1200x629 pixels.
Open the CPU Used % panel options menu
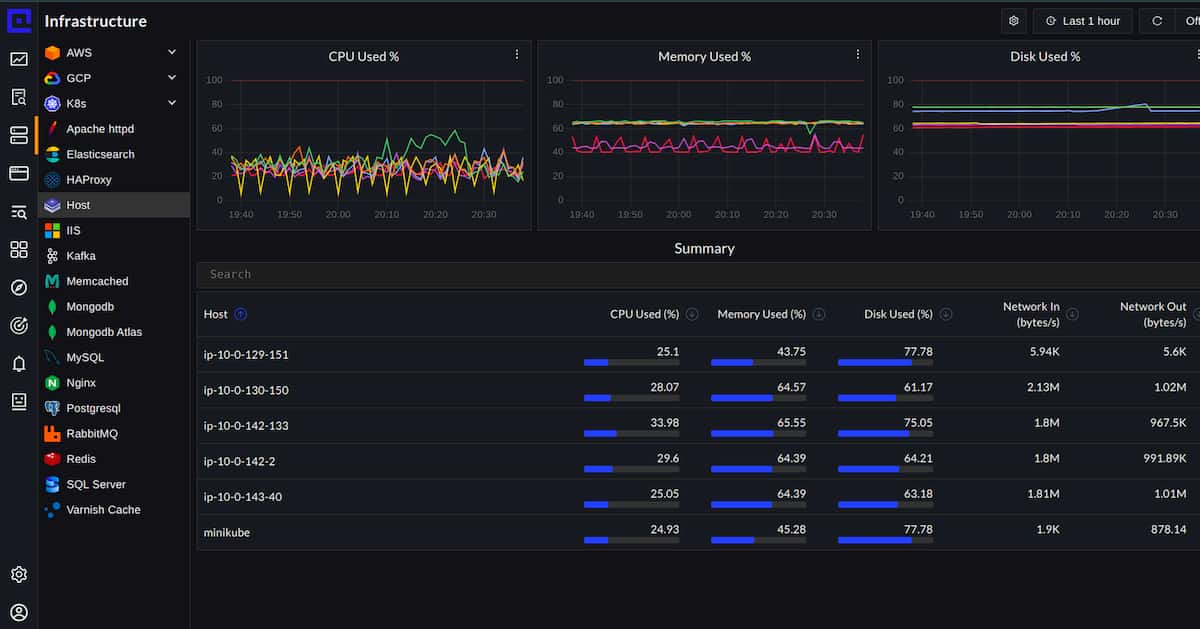point(517,55)
